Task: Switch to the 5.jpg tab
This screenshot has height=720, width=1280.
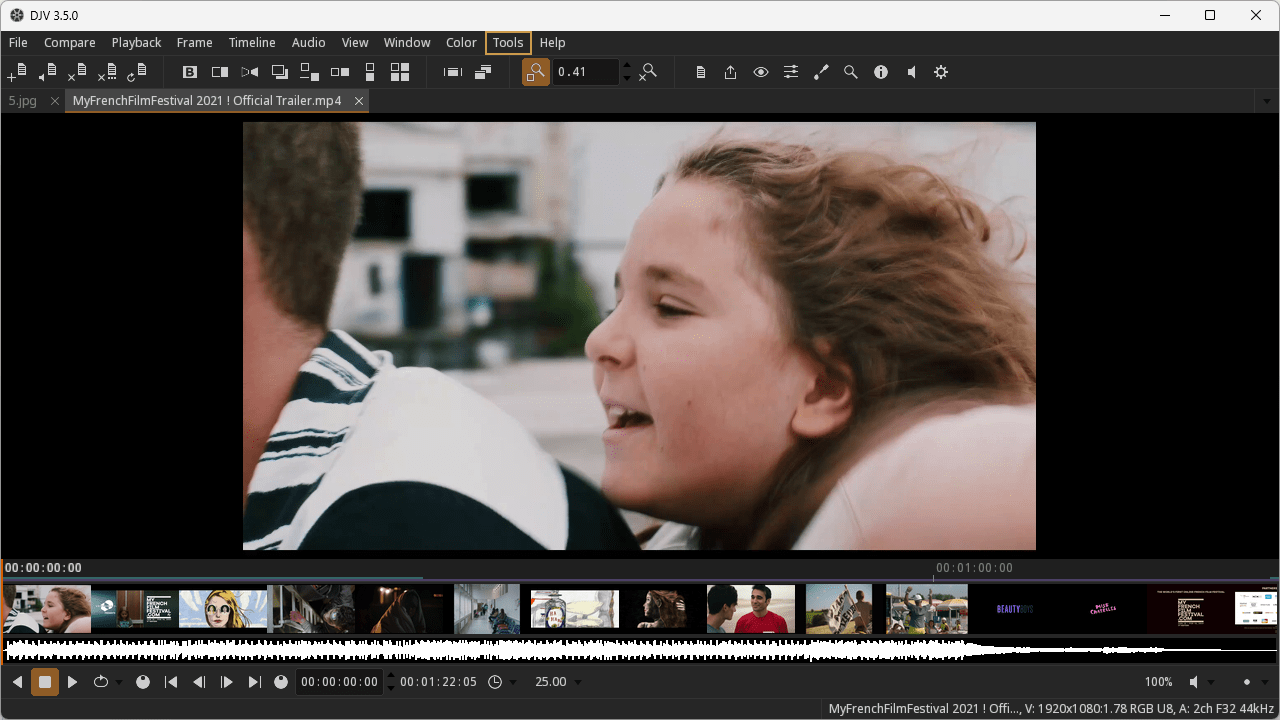Action: 23,101
